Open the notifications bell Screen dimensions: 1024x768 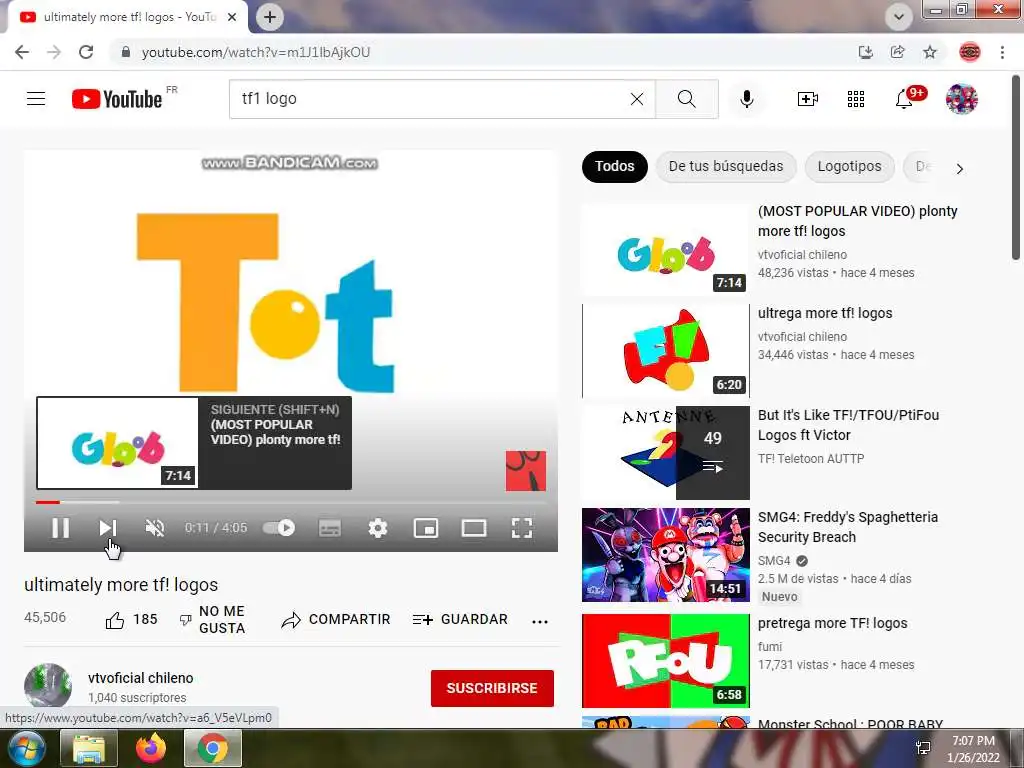click(905, 99)
